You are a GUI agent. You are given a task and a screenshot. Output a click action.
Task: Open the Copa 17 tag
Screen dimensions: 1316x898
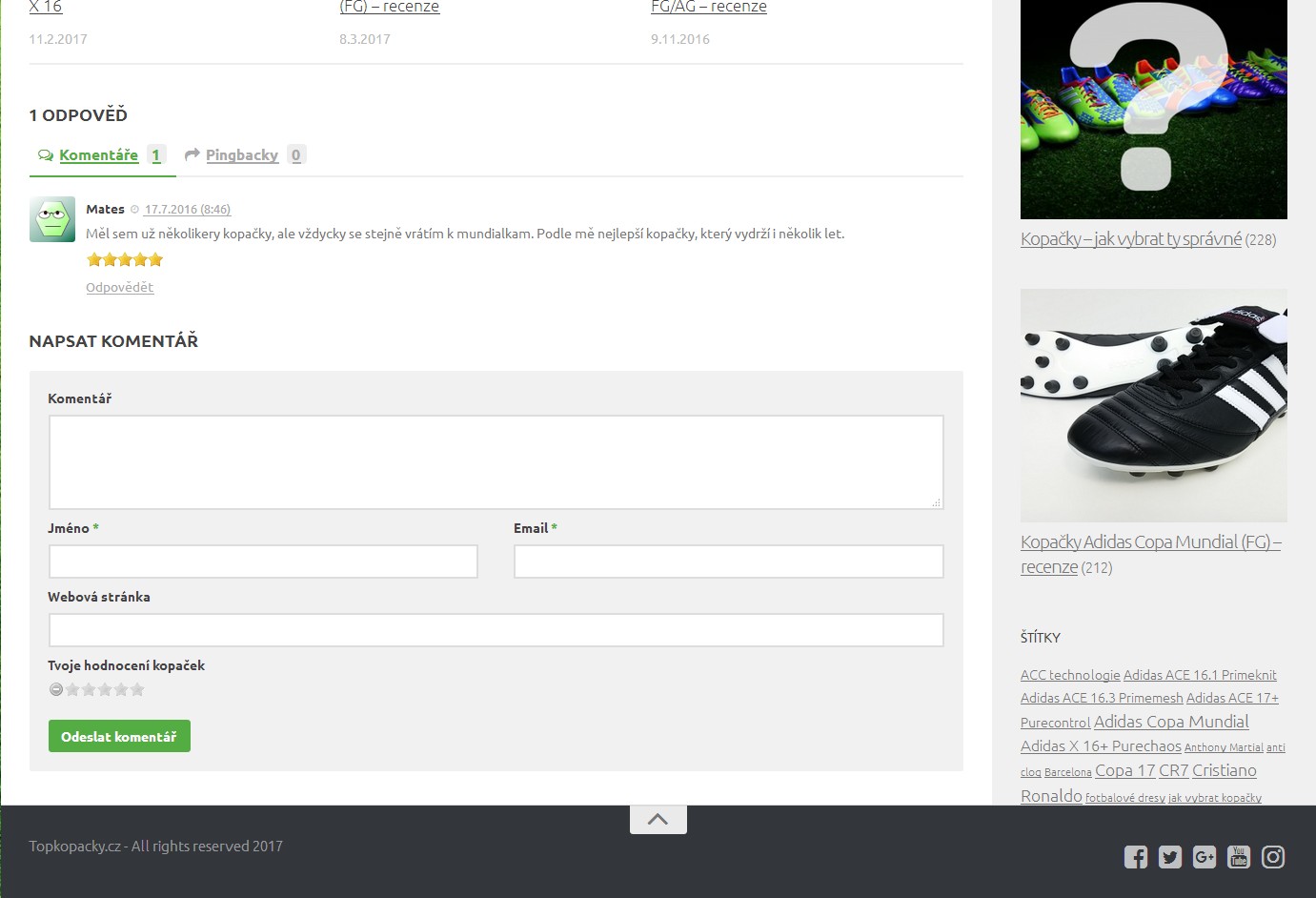point(1125,770)
